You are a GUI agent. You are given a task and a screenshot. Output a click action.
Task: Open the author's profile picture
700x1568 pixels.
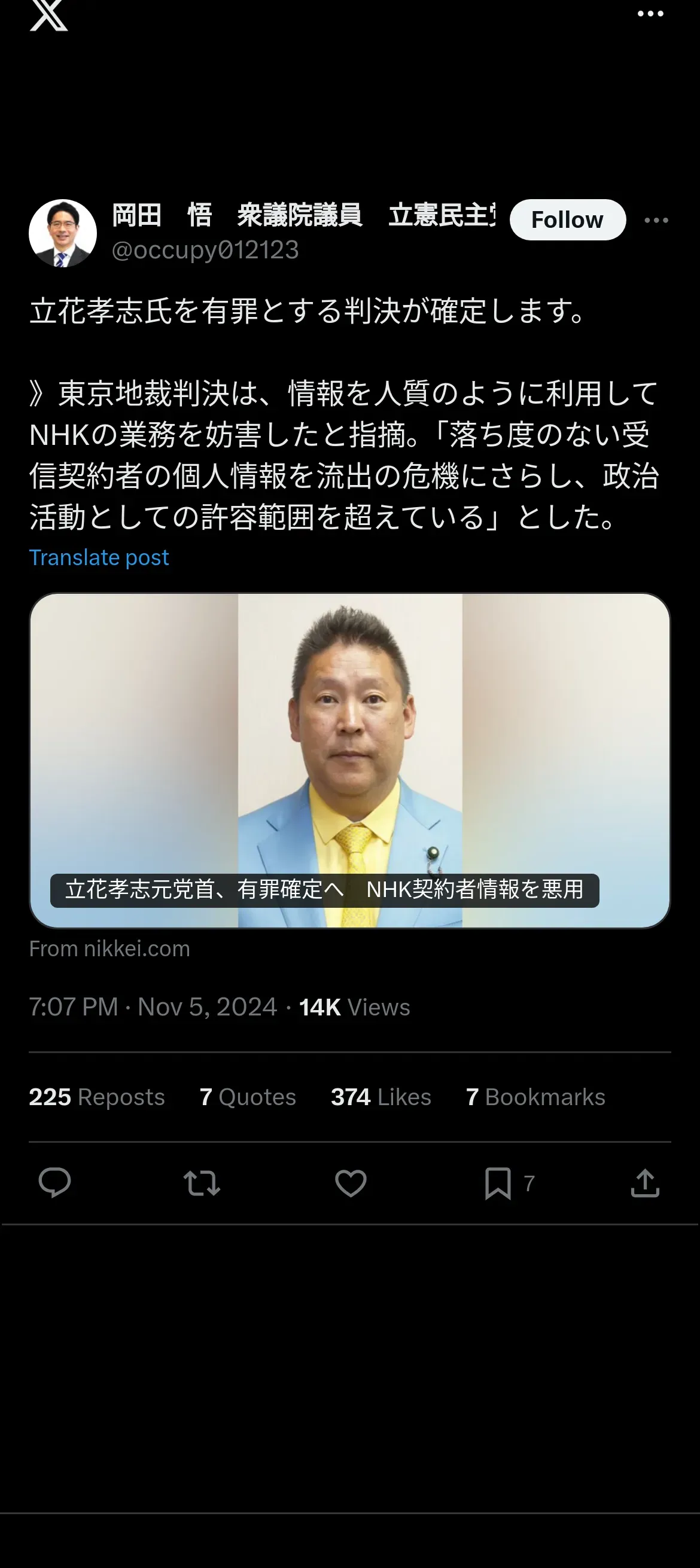point(63,233)
